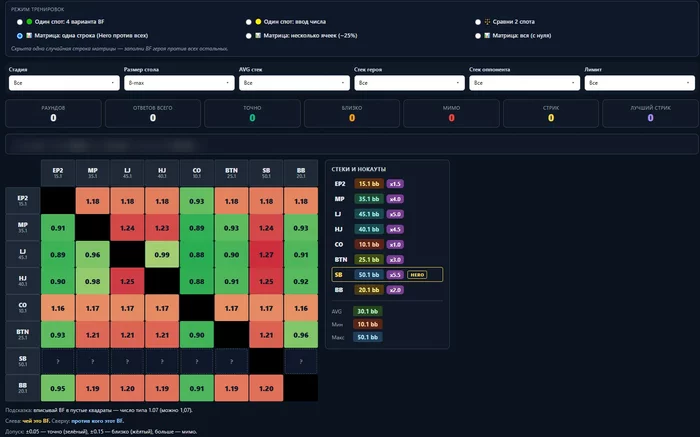The image size is (700, 437).
Task: Open the Лимит dropdown
Action: [x=640, y=83]
